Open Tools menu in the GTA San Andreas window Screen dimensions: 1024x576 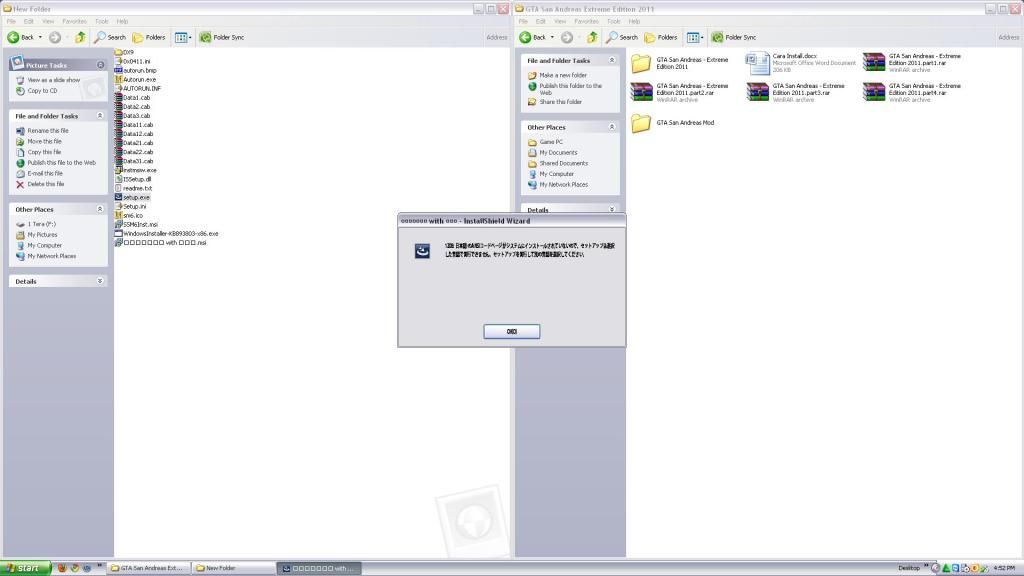[x=613, y=22]
